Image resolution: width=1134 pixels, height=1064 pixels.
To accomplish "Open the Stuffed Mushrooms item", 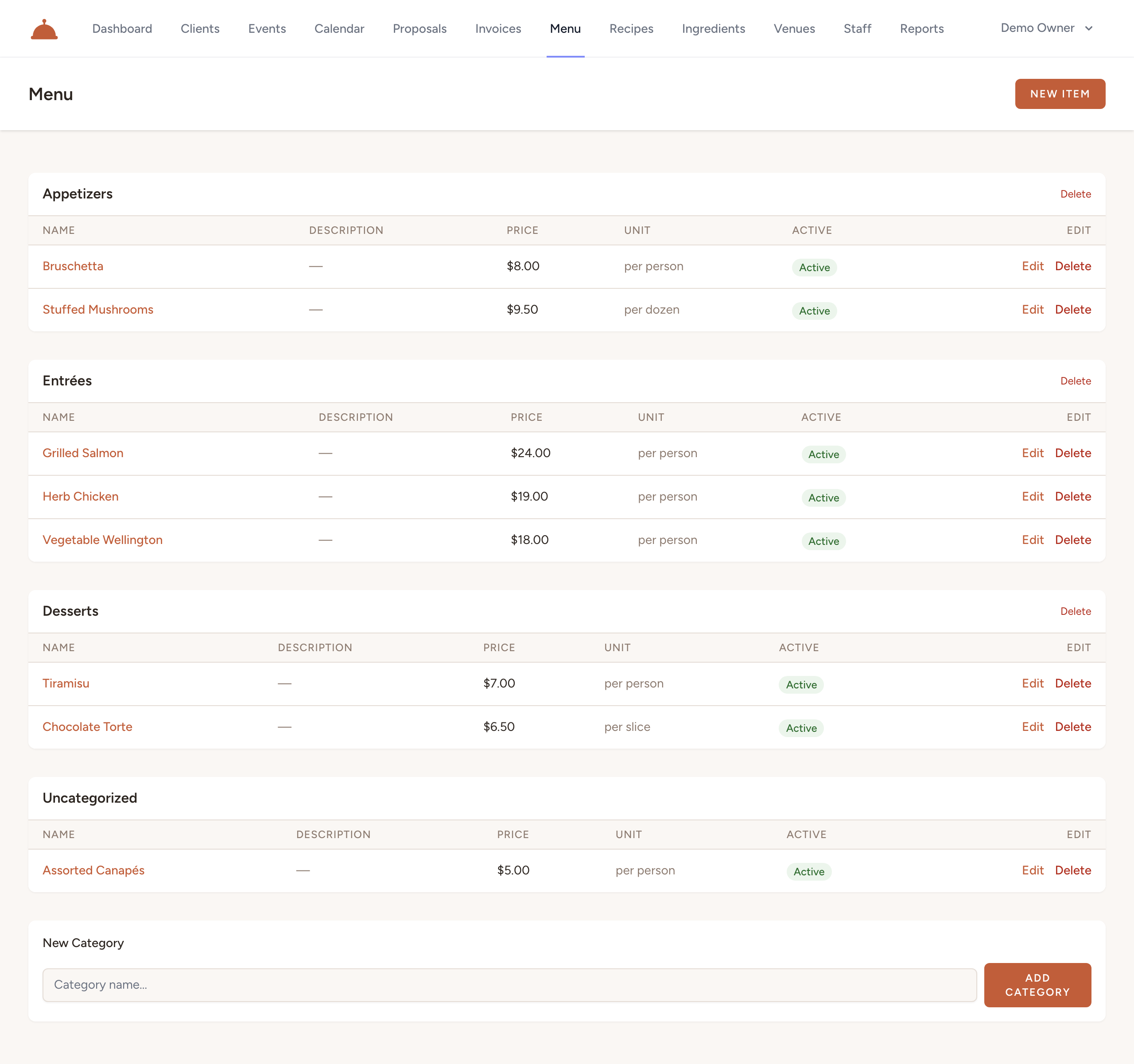I will click(98, 309).
